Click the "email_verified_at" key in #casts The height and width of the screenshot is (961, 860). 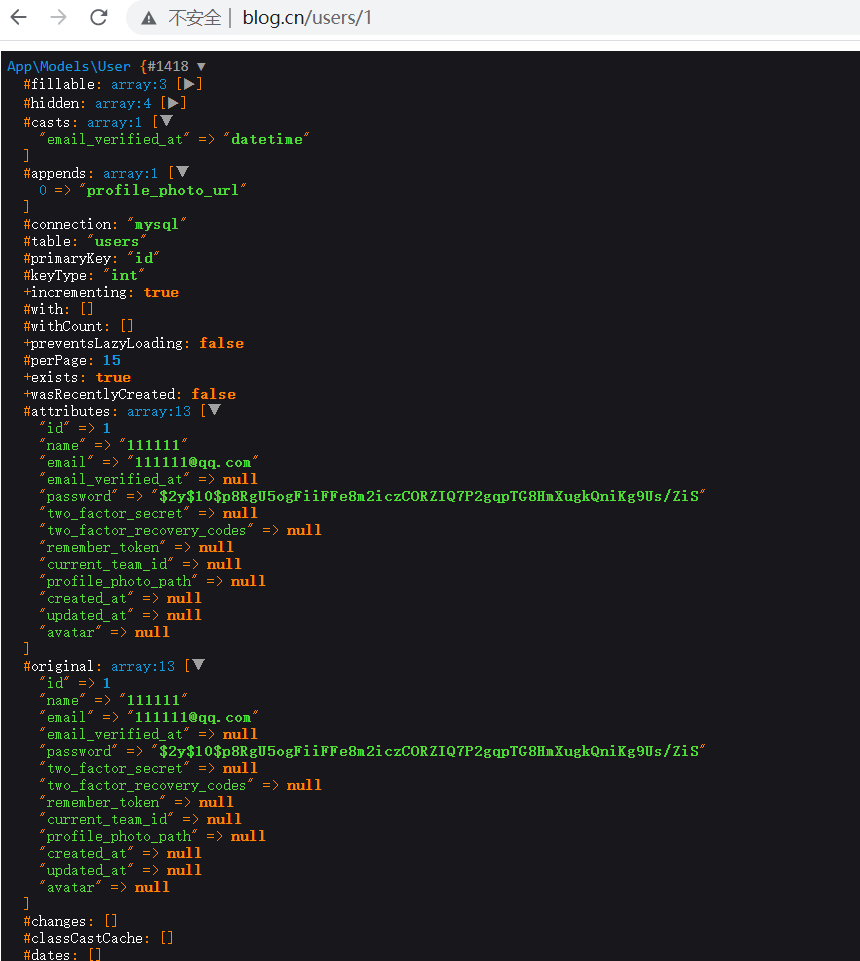click(x=115, y=139)
